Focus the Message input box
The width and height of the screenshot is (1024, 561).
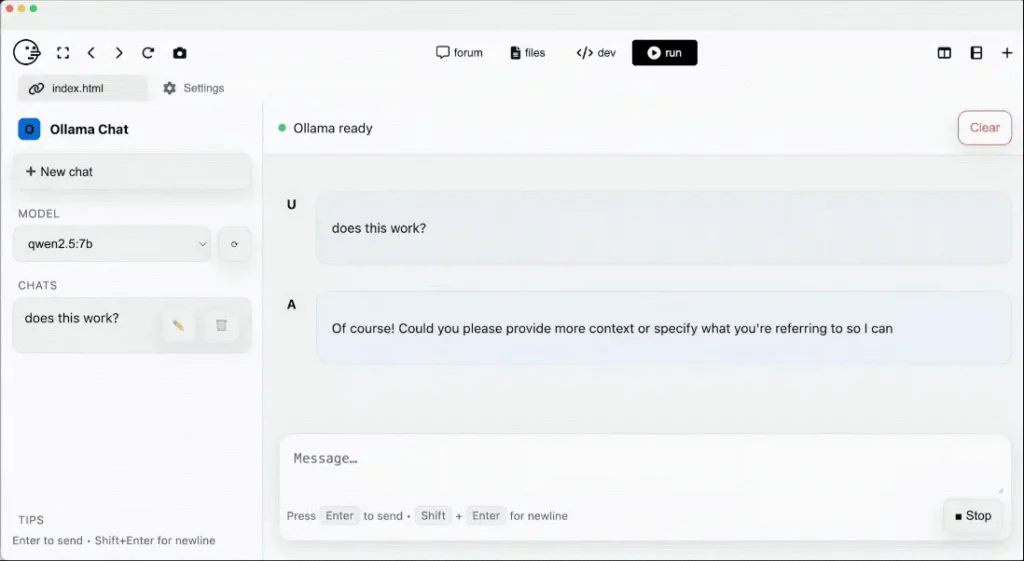[645, 467]
